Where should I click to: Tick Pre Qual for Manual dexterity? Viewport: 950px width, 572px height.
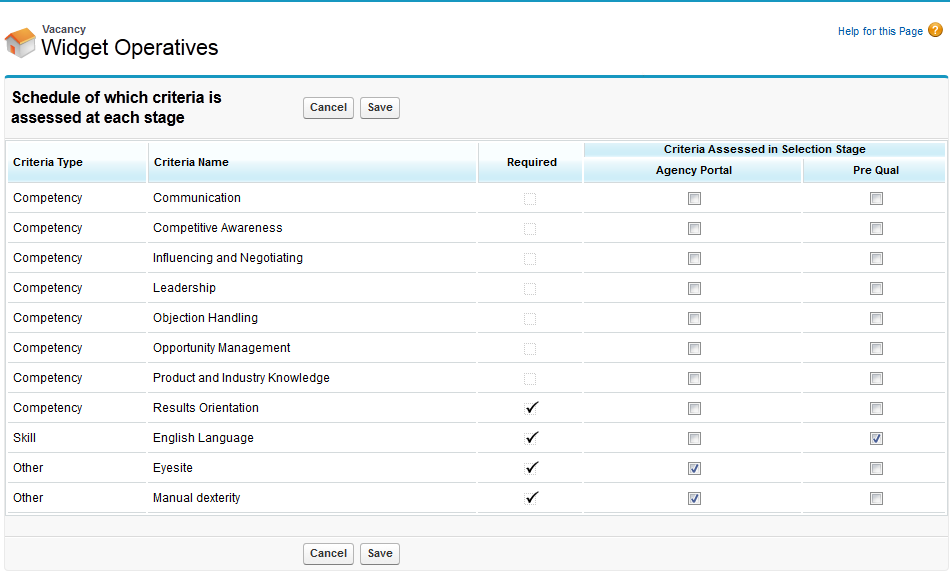(876, 498)
